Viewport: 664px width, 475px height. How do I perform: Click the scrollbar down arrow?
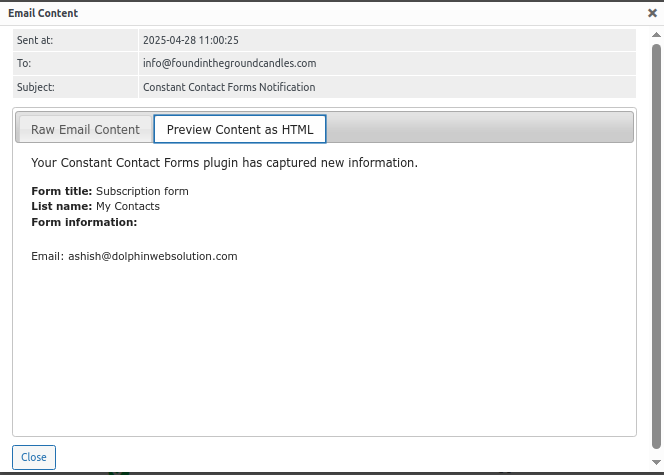click(656, 462)
